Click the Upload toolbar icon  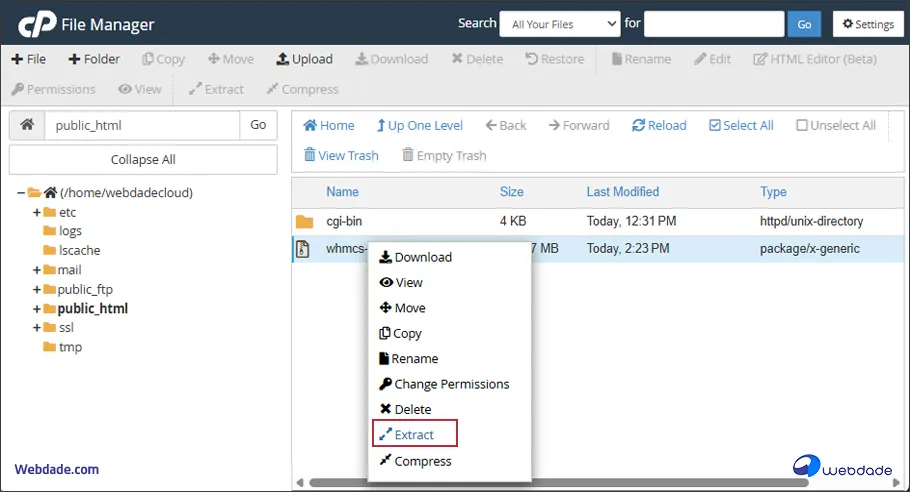[304, 59]
